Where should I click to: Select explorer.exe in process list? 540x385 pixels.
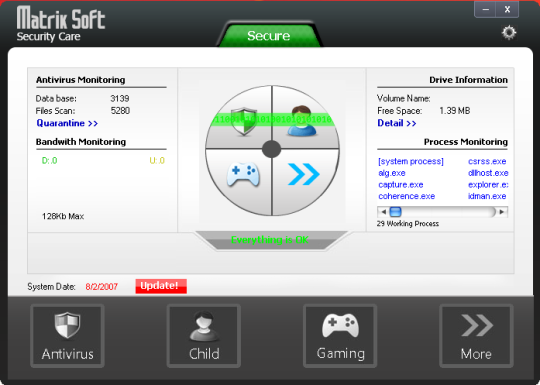click(488, 185)
